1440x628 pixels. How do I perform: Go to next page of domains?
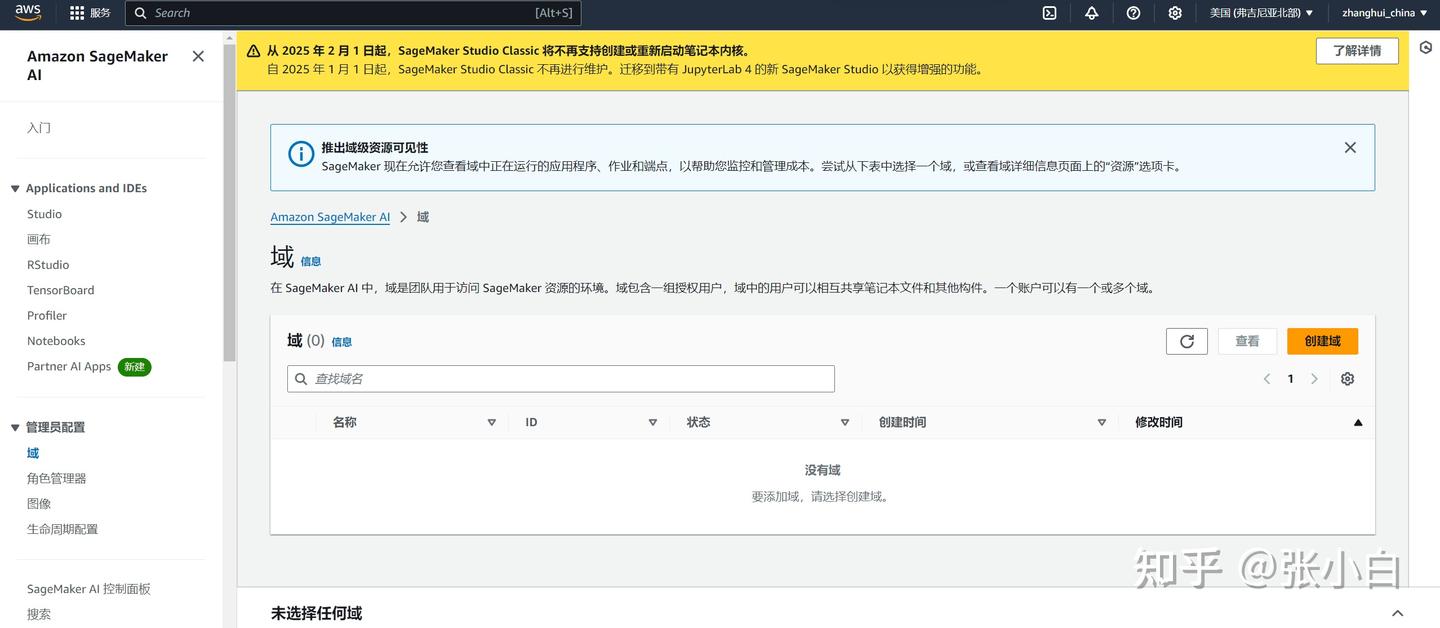pos(1314,379)
